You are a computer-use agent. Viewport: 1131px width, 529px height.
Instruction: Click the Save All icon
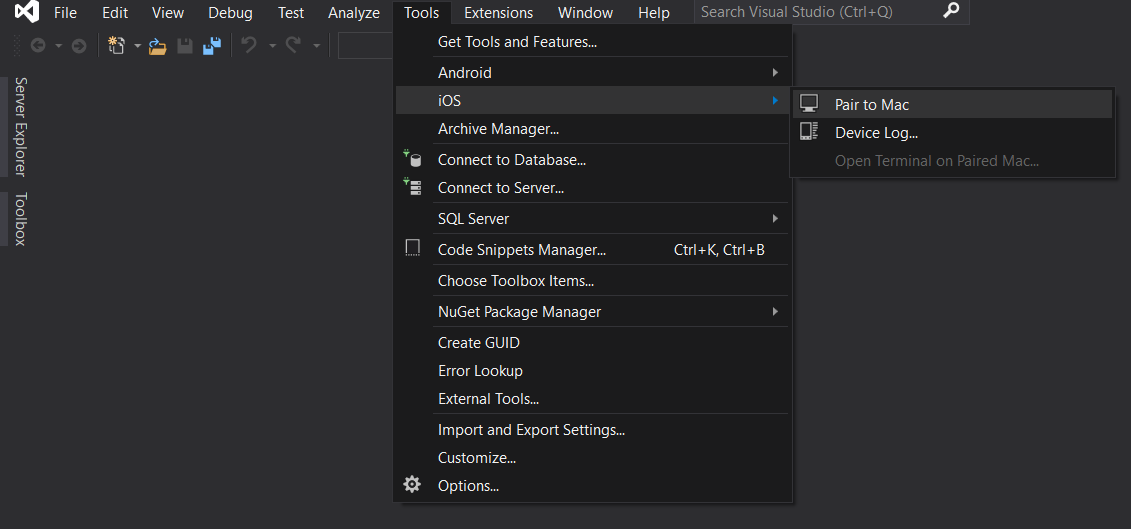point(211,46)
